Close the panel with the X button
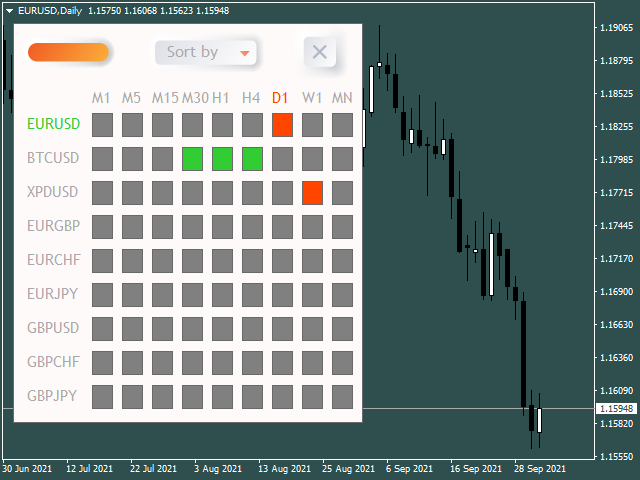Viewport: 640px width, 480px height. point(320,52)
